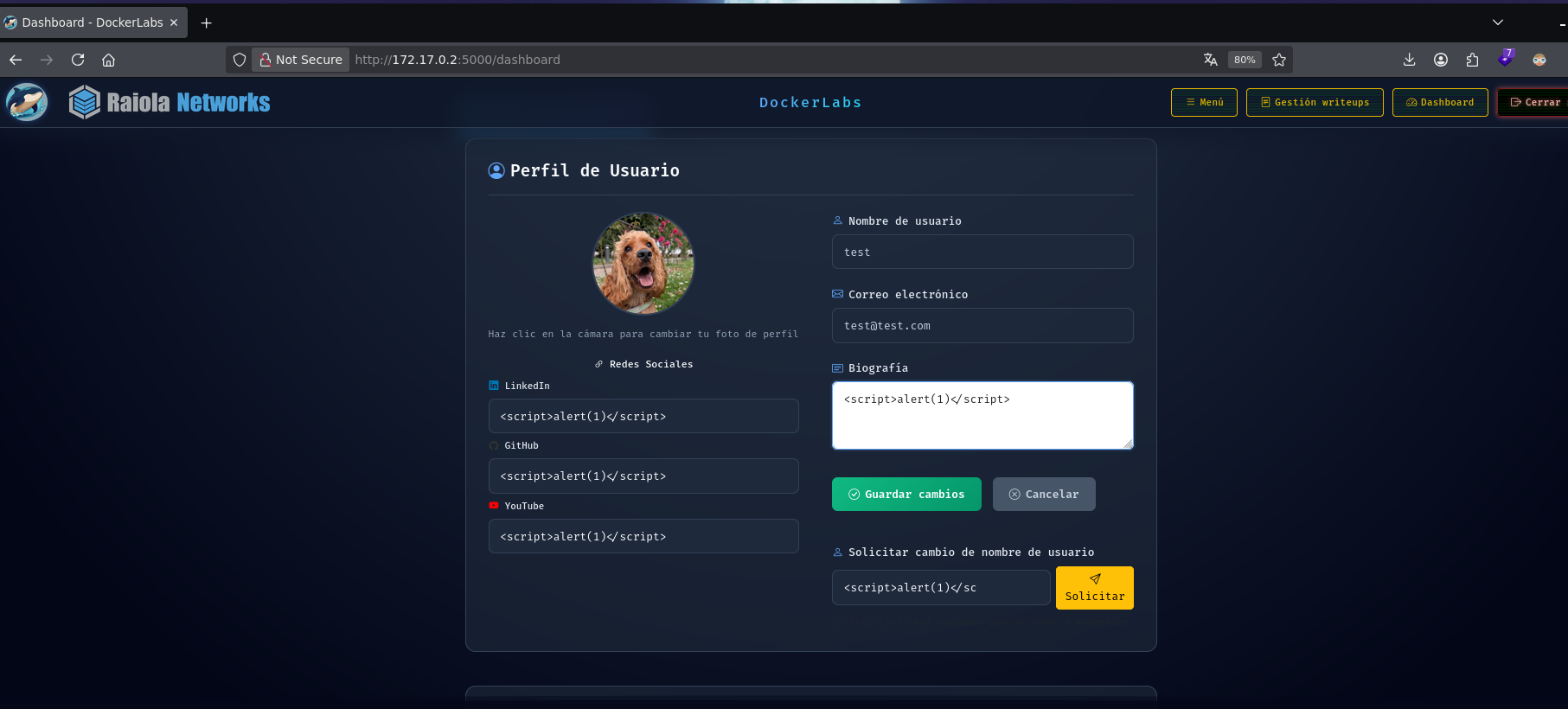Click the address bar URL
The width and height of the screenshot is (1568, 709).
[458, 60]
